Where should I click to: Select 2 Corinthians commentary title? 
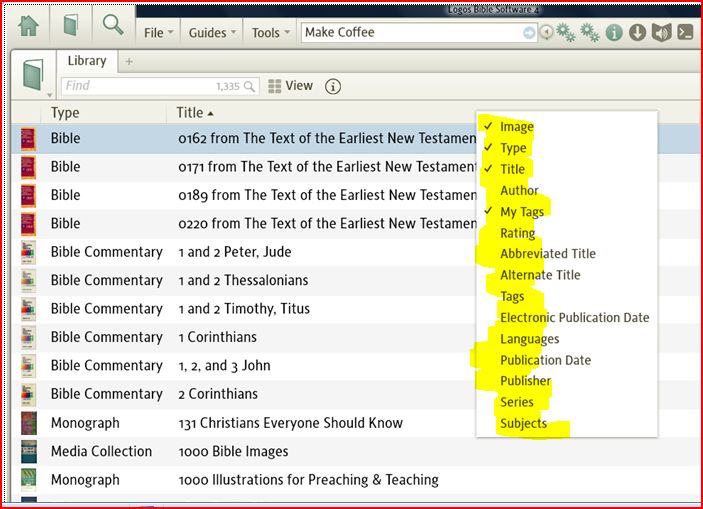tap(218, 394)
